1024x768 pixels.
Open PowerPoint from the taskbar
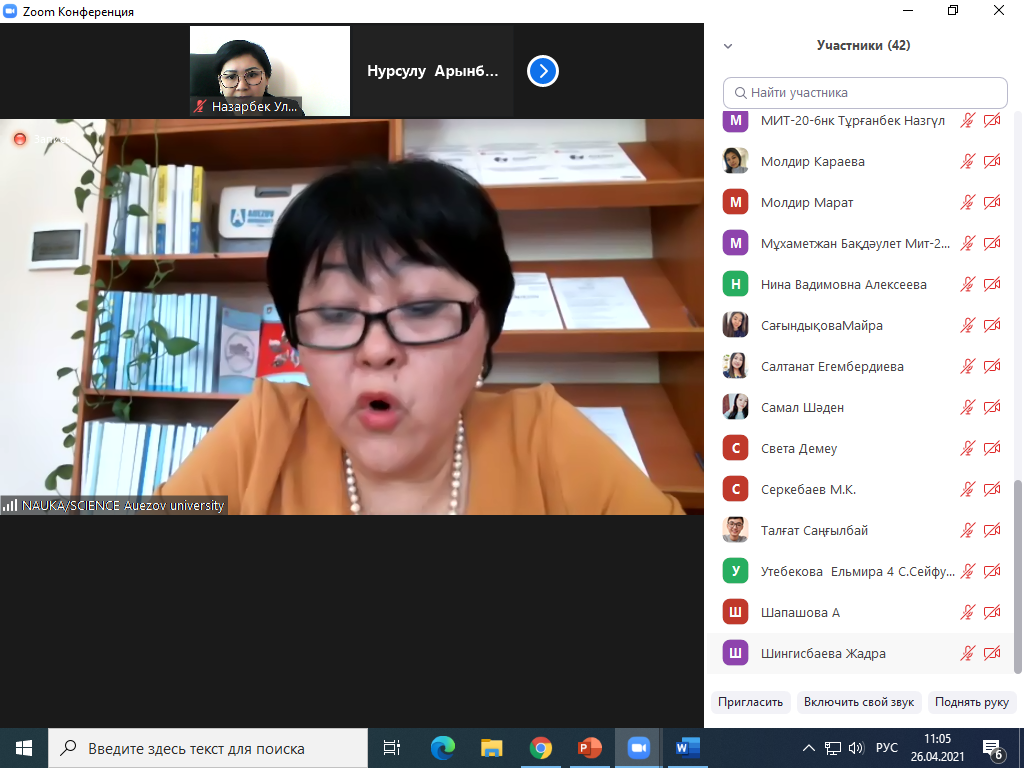590,747
